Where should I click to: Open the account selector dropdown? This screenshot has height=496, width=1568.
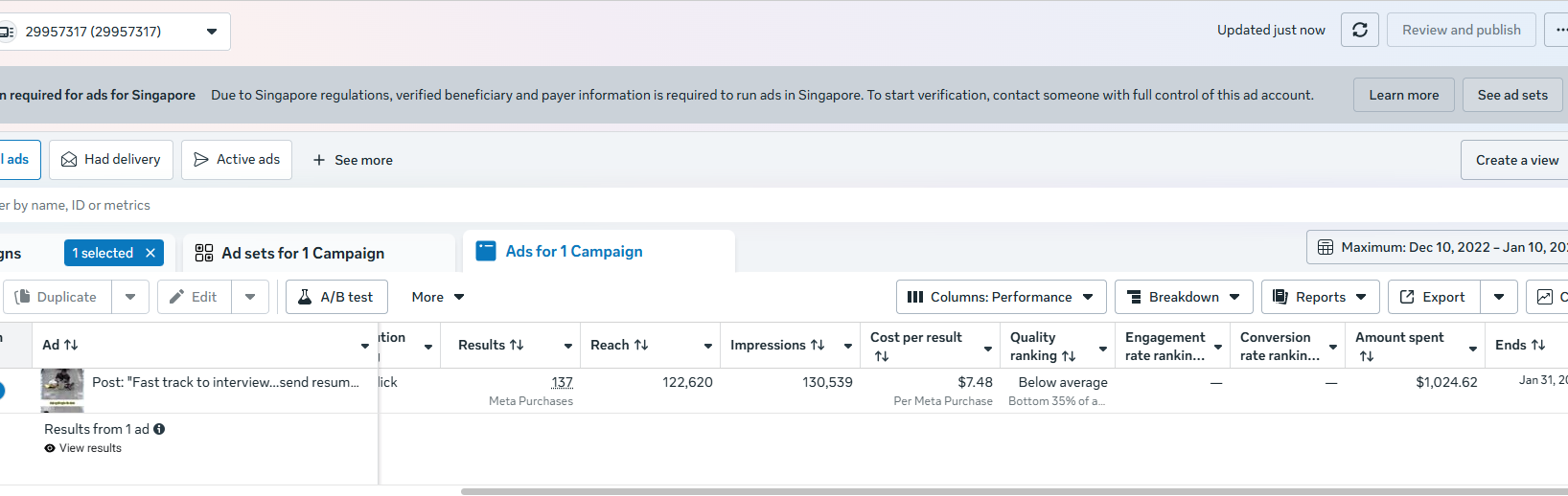(x=211, y=32)
